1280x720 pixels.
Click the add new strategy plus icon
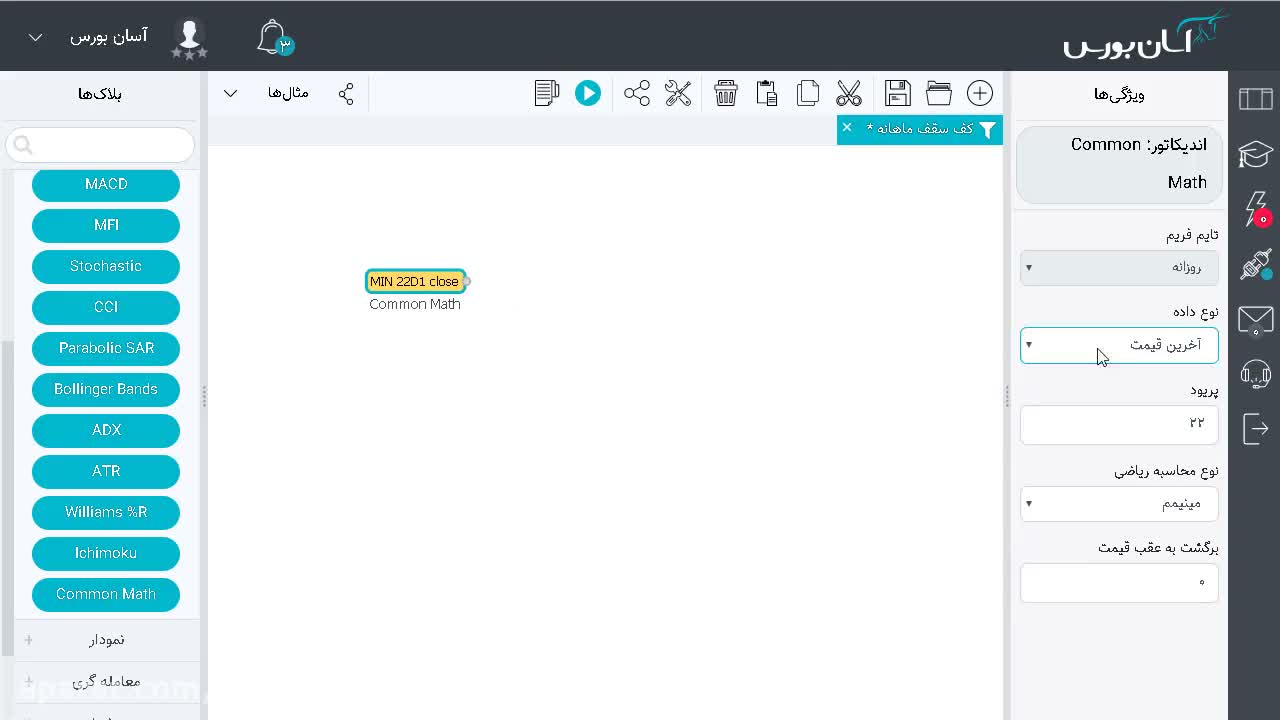(980, 93)
